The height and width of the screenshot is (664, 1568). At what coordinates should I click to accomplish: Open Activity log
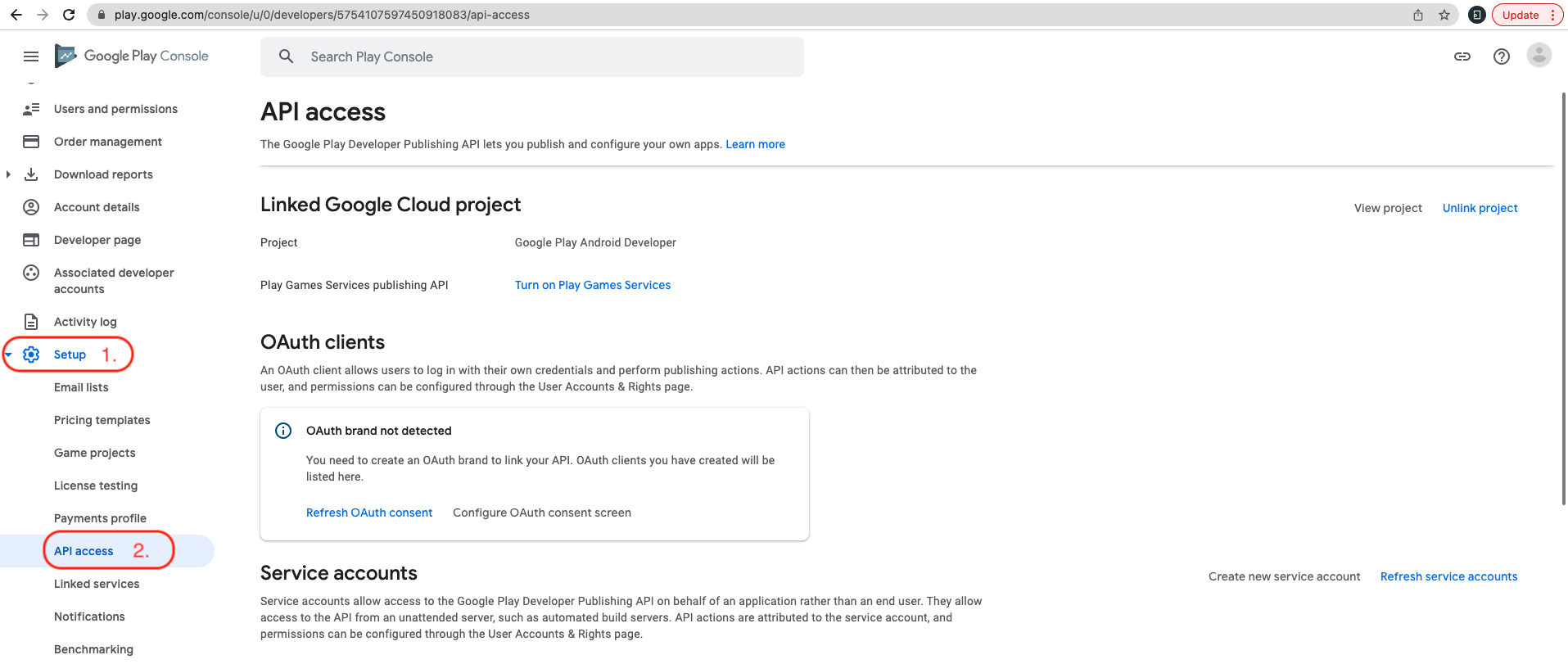click(85, 322)
